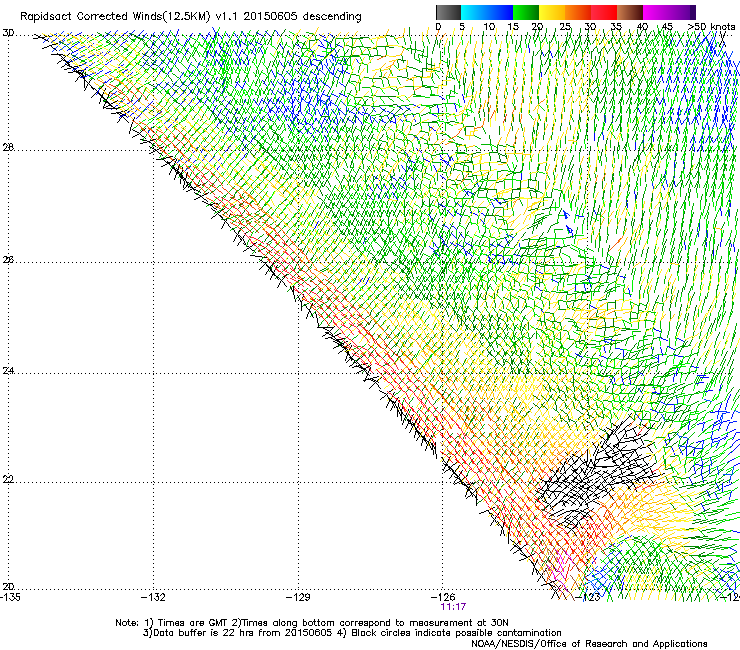
Task: Click the '22' latitude label on left axis
Action: [x=8, y=479]
